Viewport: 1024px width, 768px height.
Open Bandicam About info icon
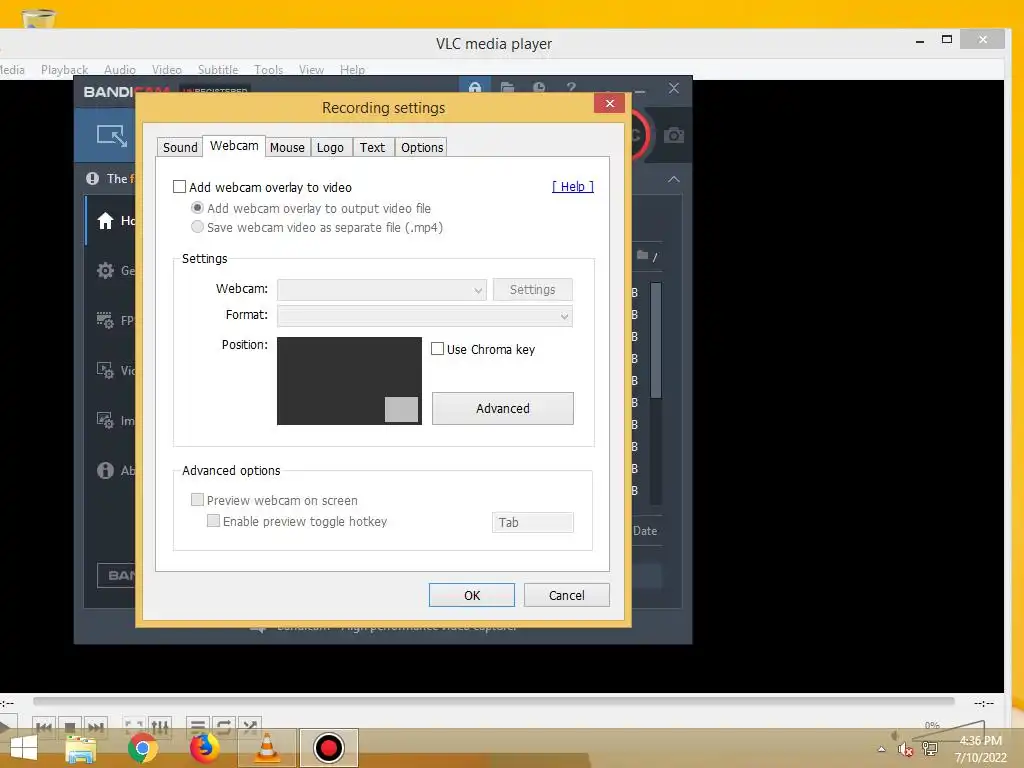(x=105, y=470)
